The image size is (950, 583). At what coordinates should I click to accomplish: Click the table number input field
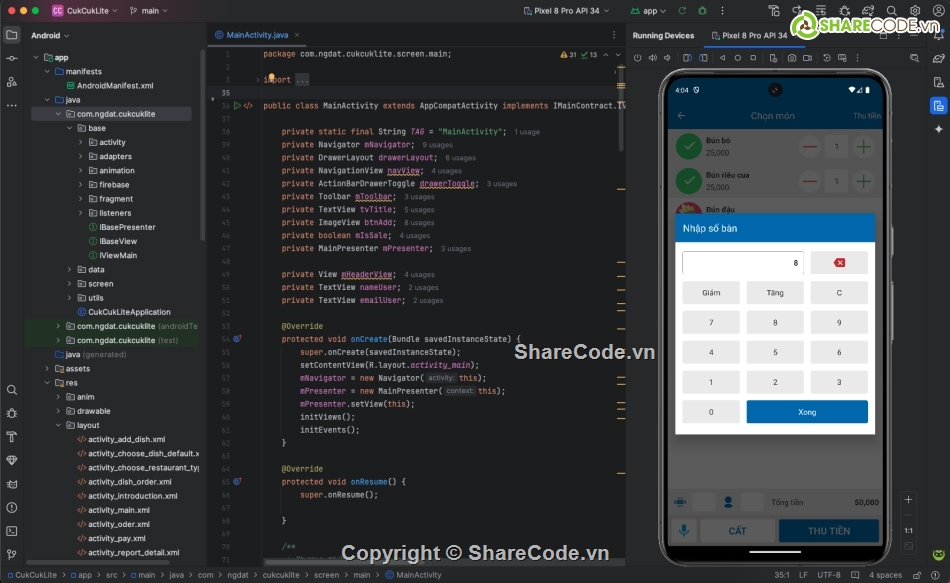pos(743,262)
